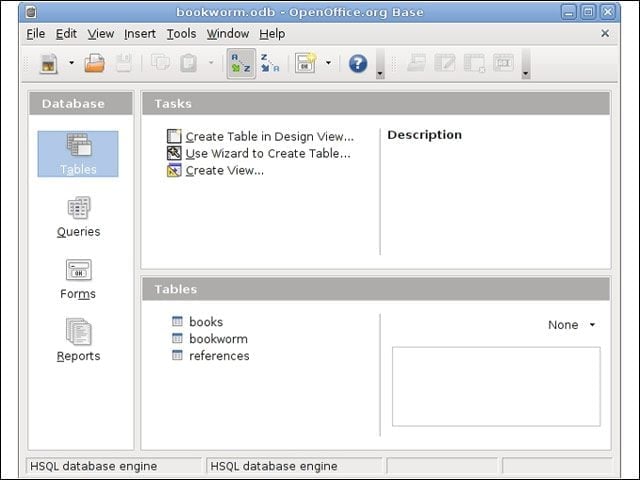
Task: Open the View menu
Action: tap(100, 33)
